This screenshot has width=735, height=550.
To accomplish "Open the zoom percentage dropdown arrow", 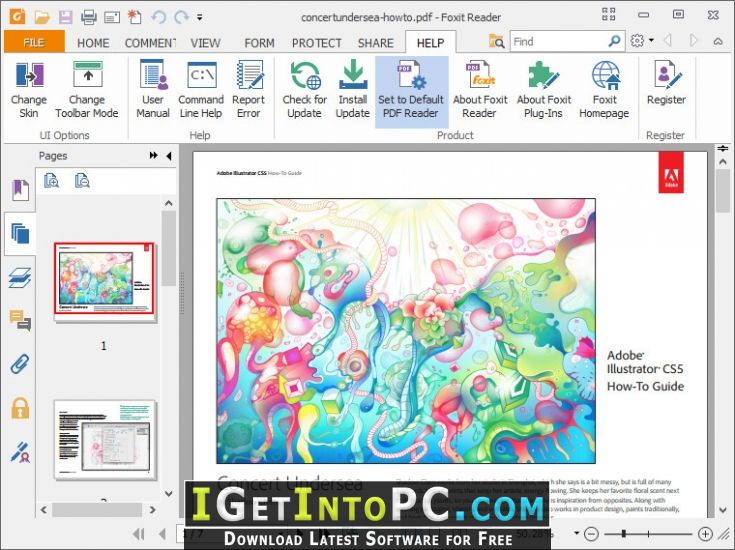I will pyautogui.click(x=577, y=533).
